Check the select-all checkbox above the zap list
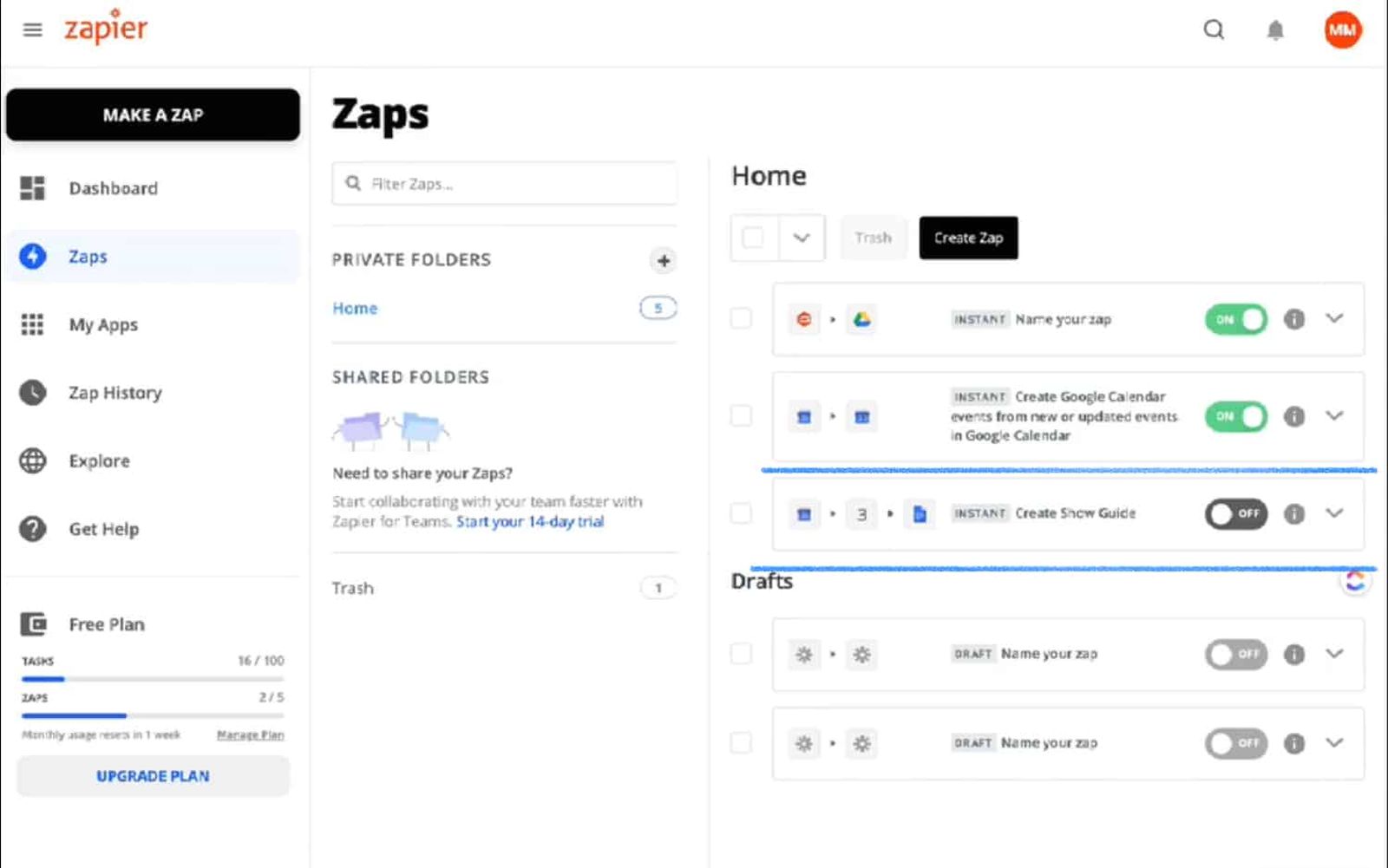The width and height of the screenshot is (1388, 868). point(753,238)
